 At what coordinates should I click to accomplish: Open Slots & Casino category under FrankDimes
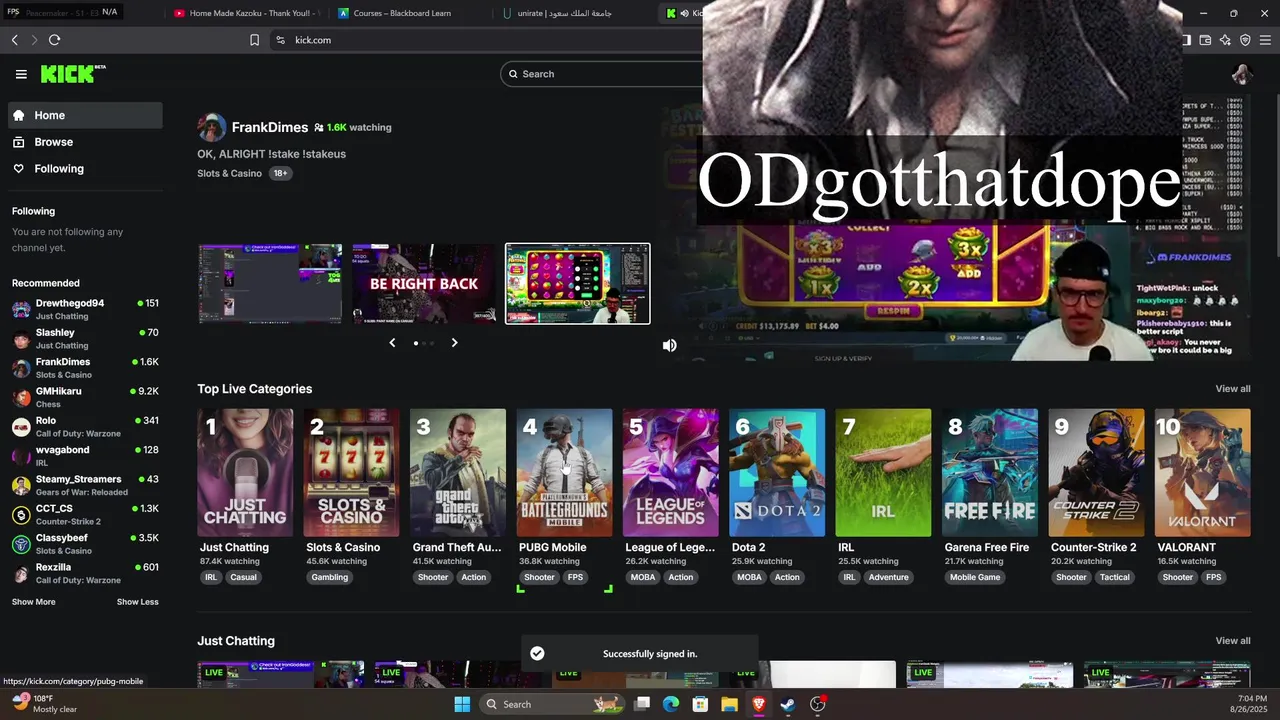pos(229,173)
